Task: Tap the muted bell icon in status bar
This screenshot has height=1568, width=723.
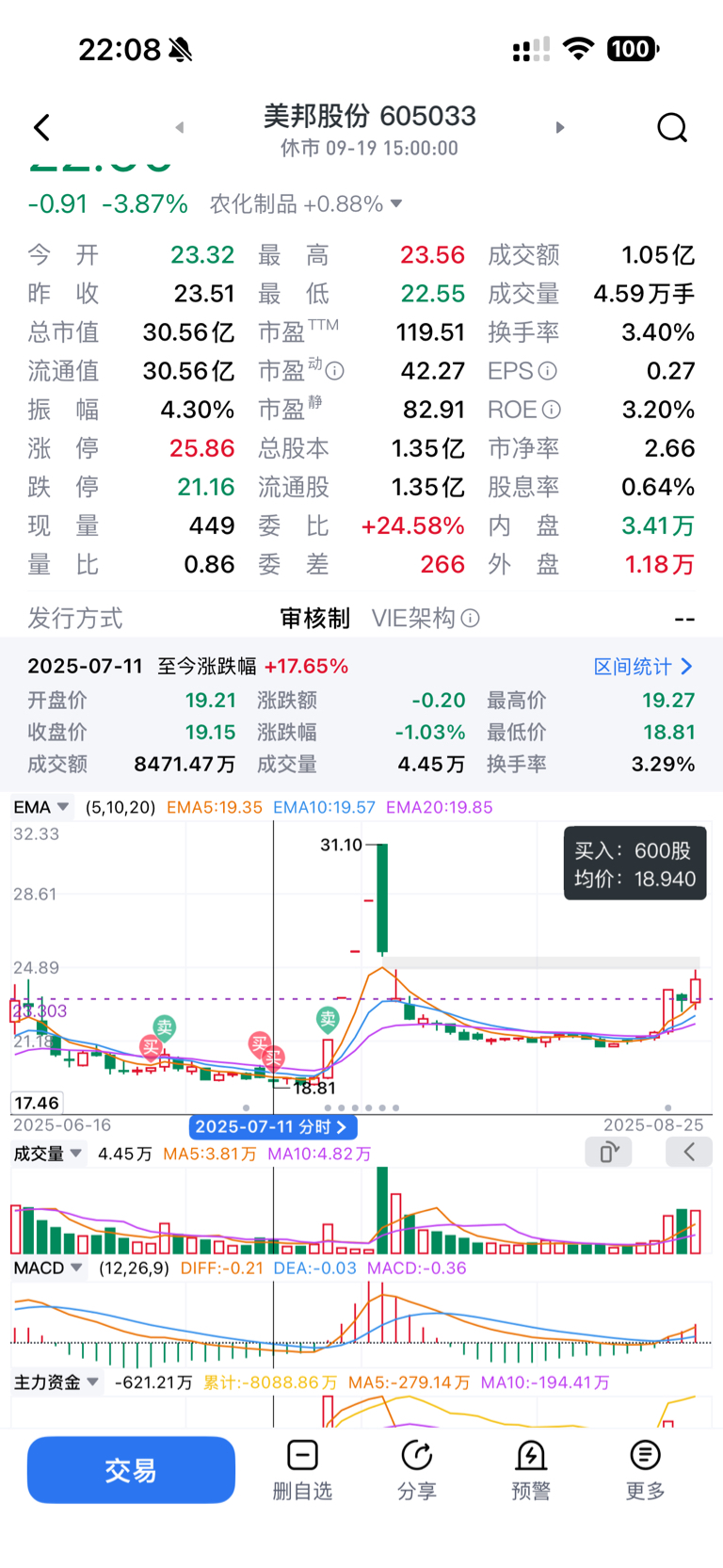Action: pos(181,49)
